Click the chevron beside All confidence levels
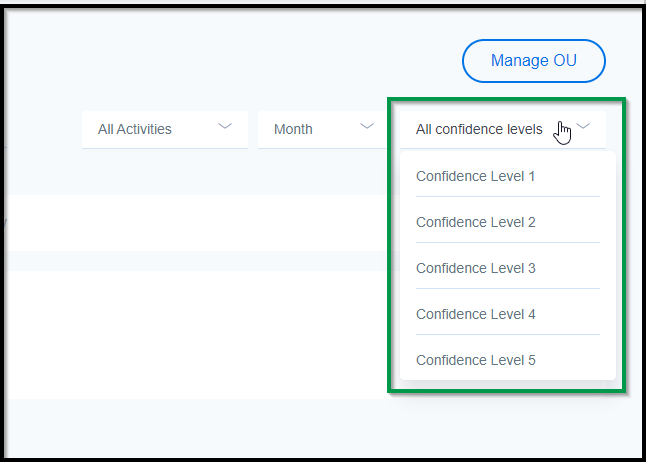The height and width of the screenshot is (462, 646). click(583, 126)
